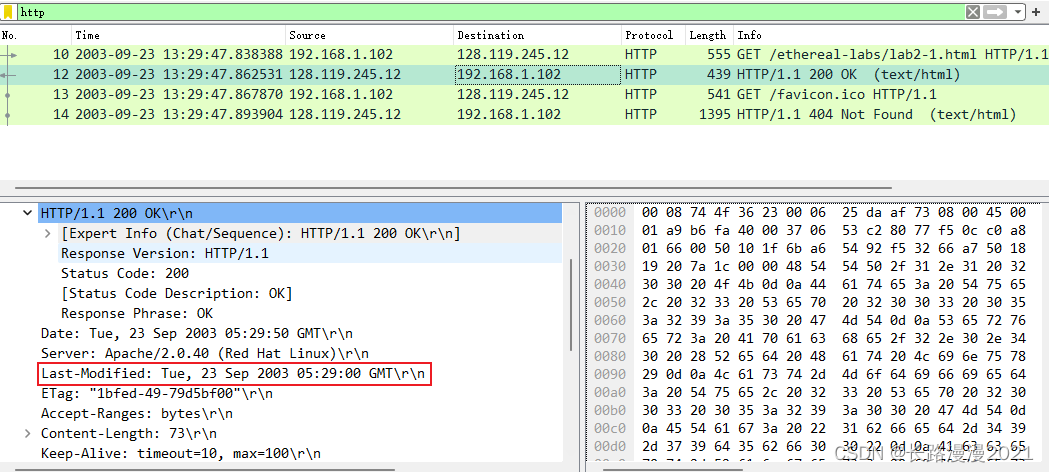Select the Date header line

197,334
